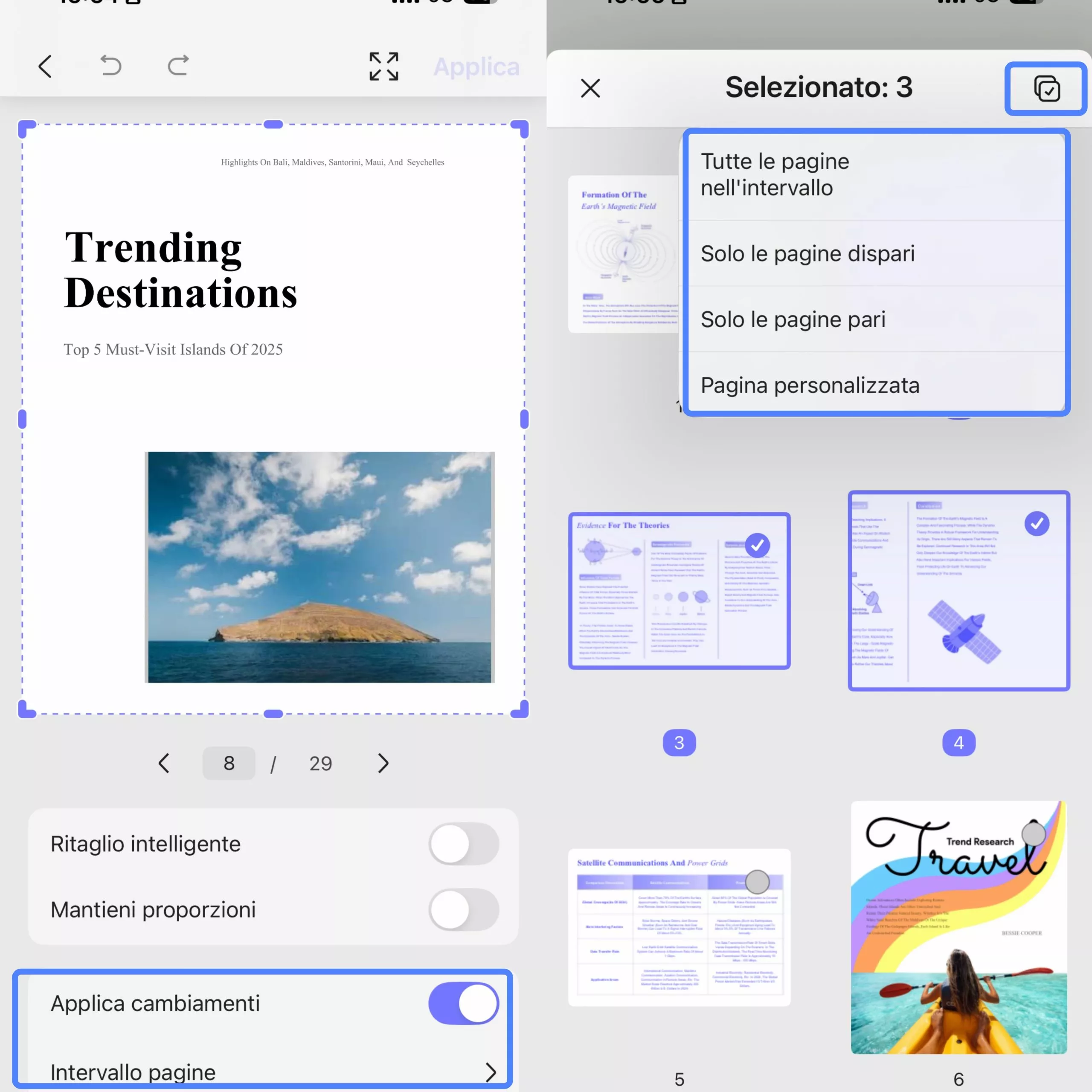Uncheck selected page 4 thumbnail
The image size is (1092, 1092).
pos(1038,524)
